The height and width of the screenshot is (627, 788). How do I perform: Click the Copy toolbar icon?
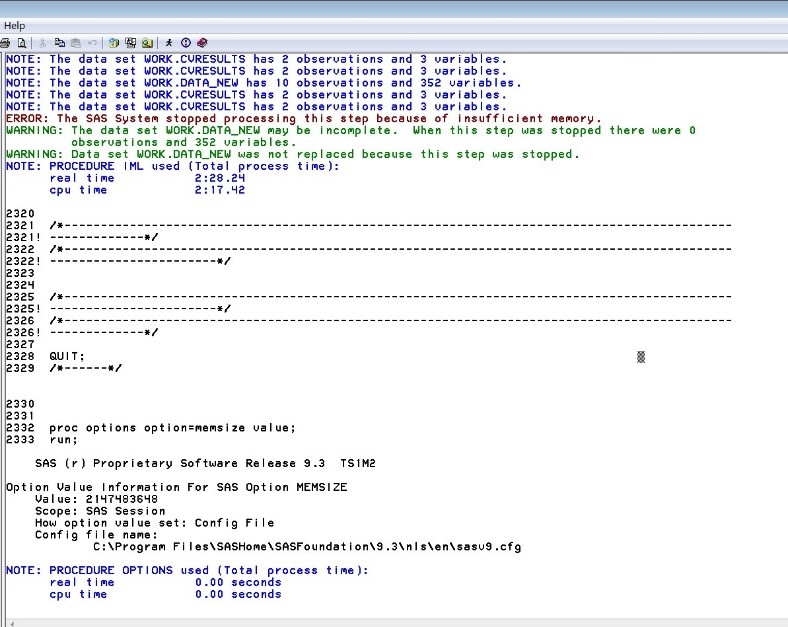[60, 43]
